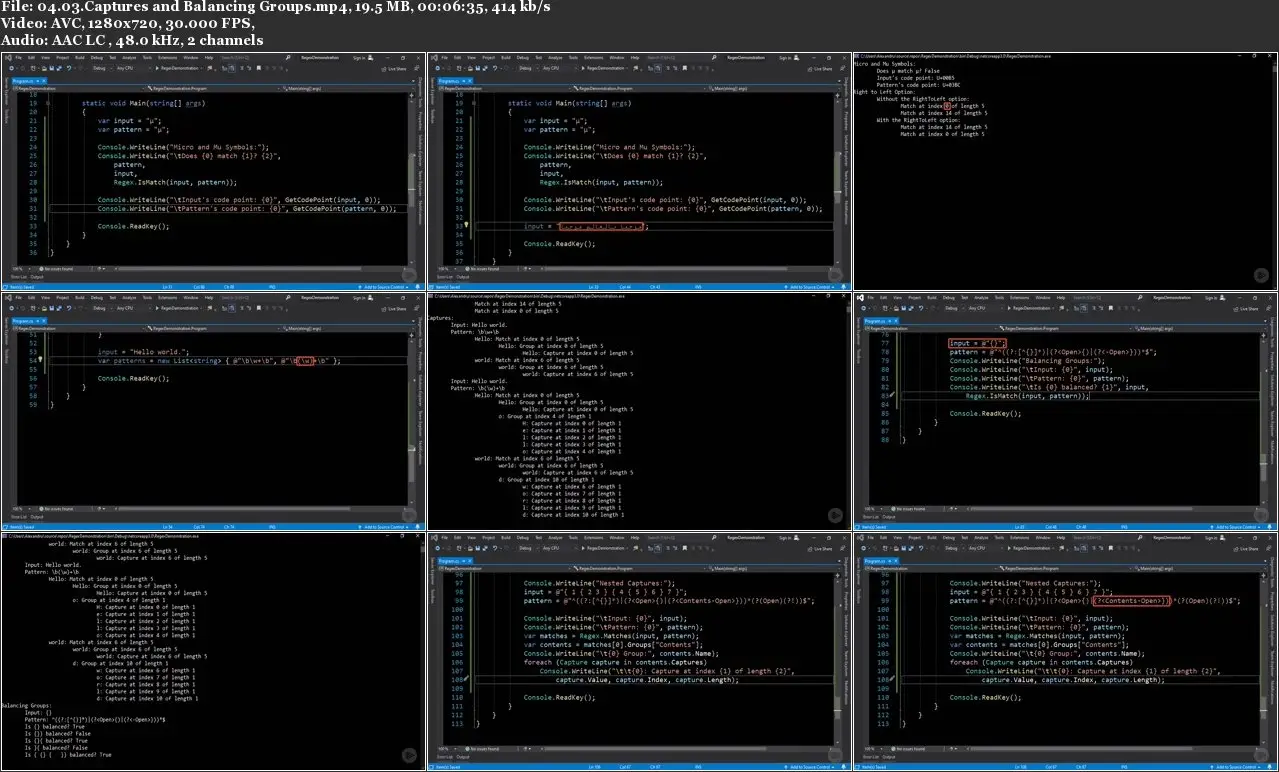This screenshot has height=772, width=1279.
Task: Open Extensions menu in bottom-middle thumbnail
Action: (x=594, y=537)
